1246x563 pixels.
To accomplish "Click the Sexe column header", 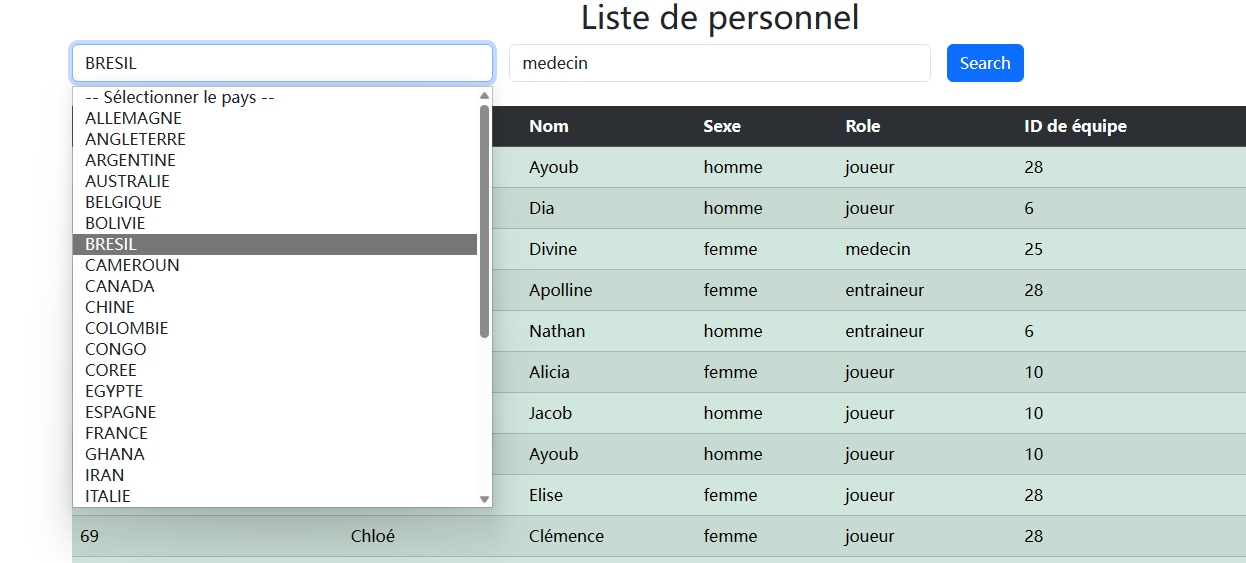I will click(722, 126).
